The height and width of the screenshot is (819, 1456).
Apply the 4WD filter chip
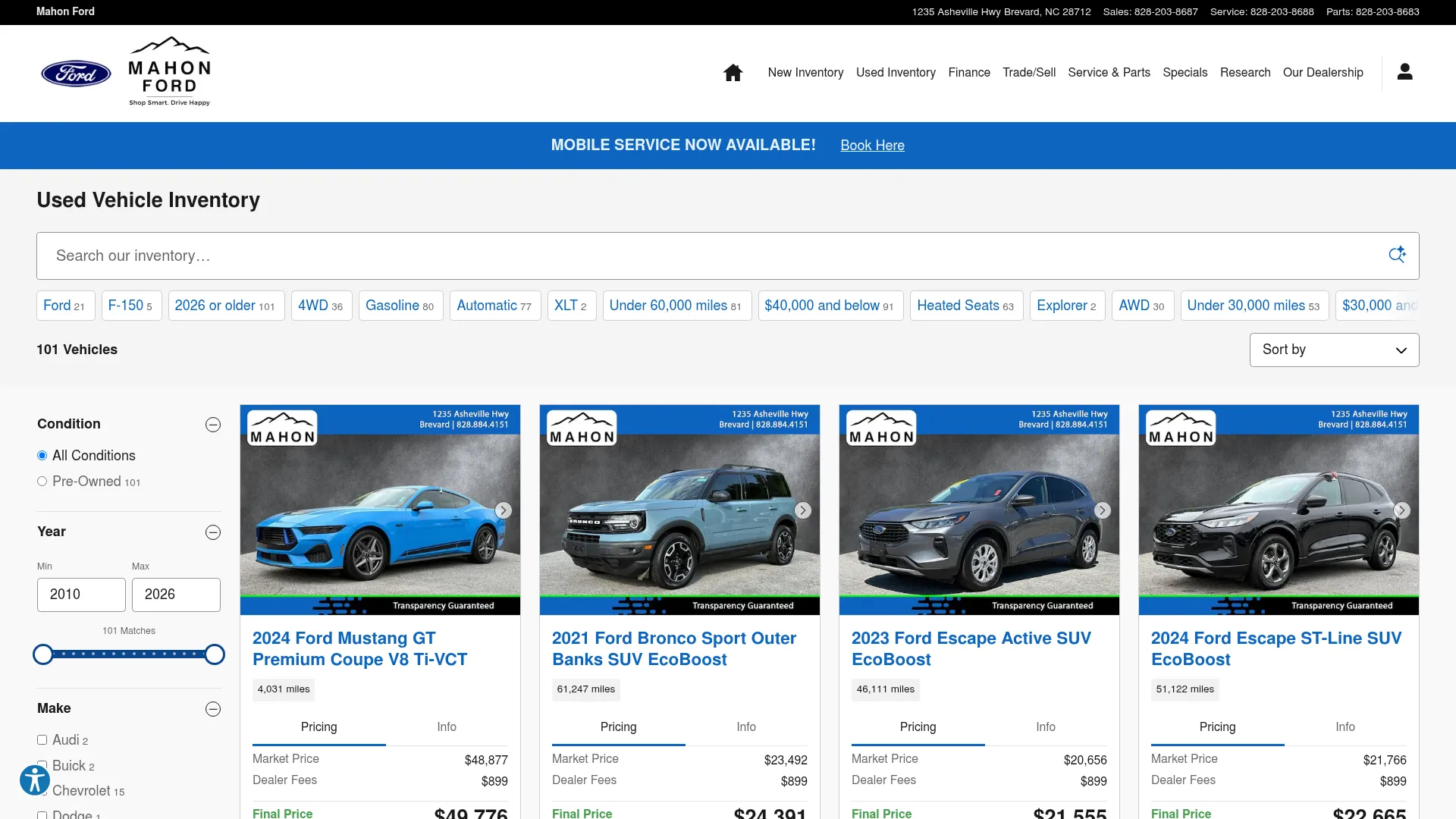click(322, 306)
